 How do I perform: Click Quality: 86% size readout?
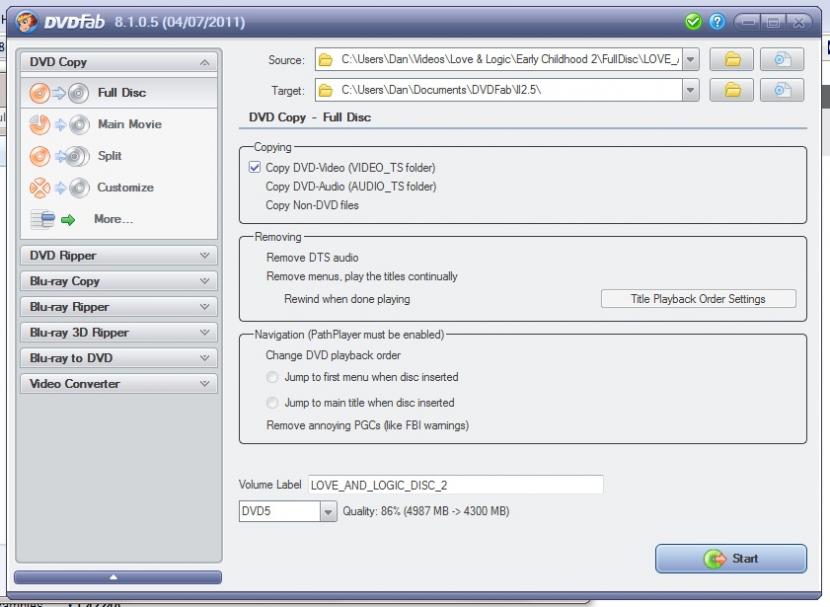tap(426, 511)
